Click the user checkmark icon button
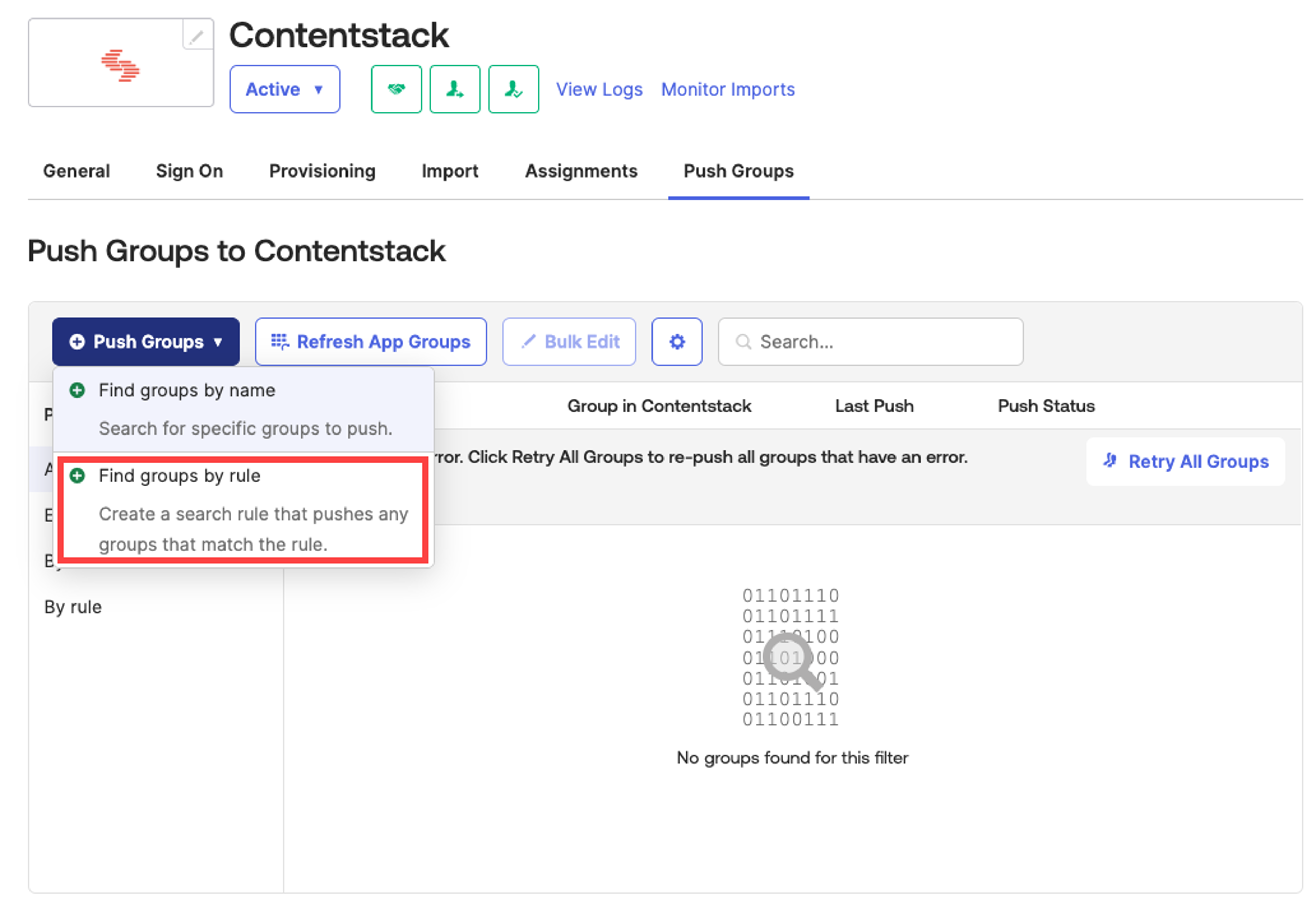 pos(513,89)
